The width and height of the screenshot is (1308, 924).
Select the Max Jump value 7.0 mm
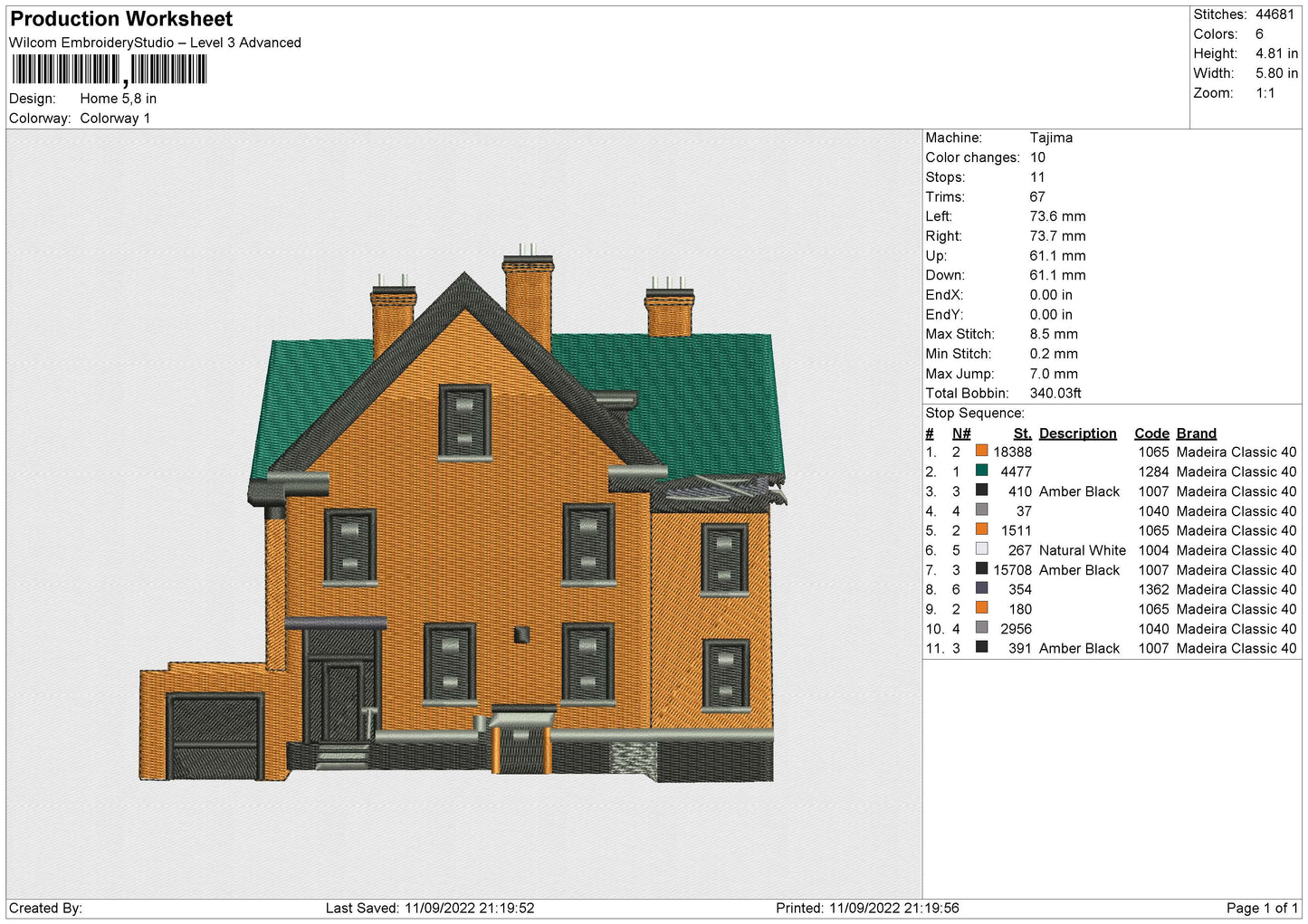tap(1054, 374)
